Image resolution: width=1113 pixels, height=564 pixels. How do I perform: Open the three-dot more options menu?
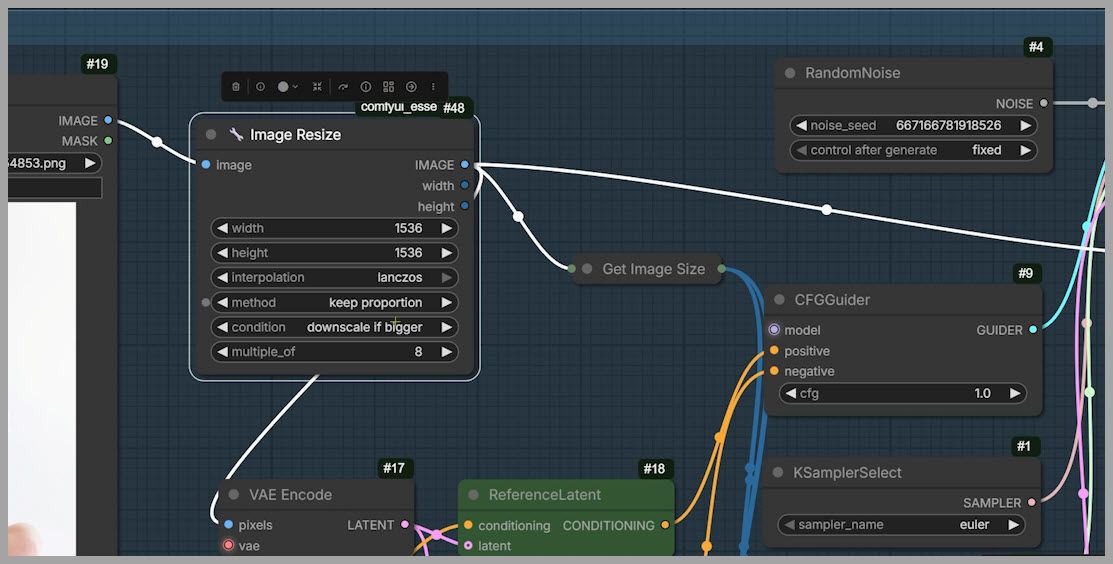point(433,87)
